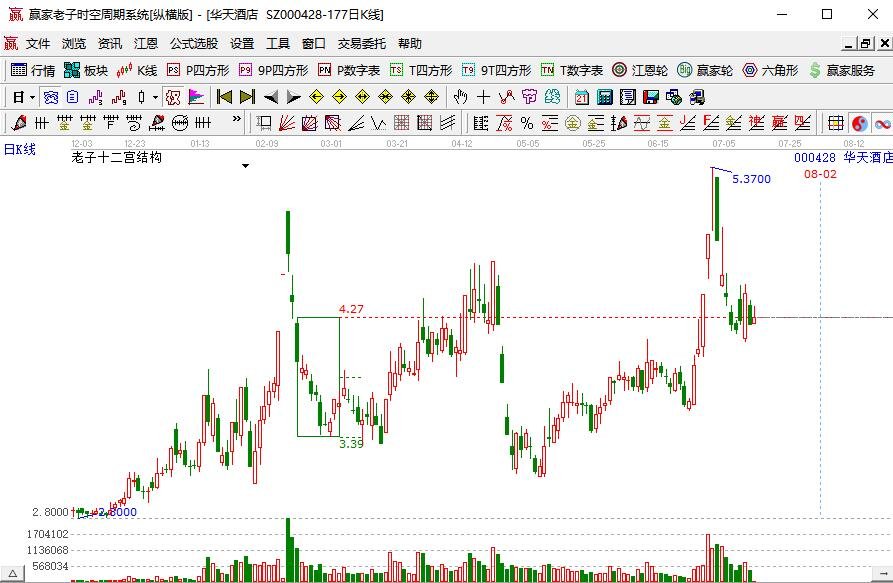
Task: Open the 资讯 menu
Action: (x=110, y=43)
